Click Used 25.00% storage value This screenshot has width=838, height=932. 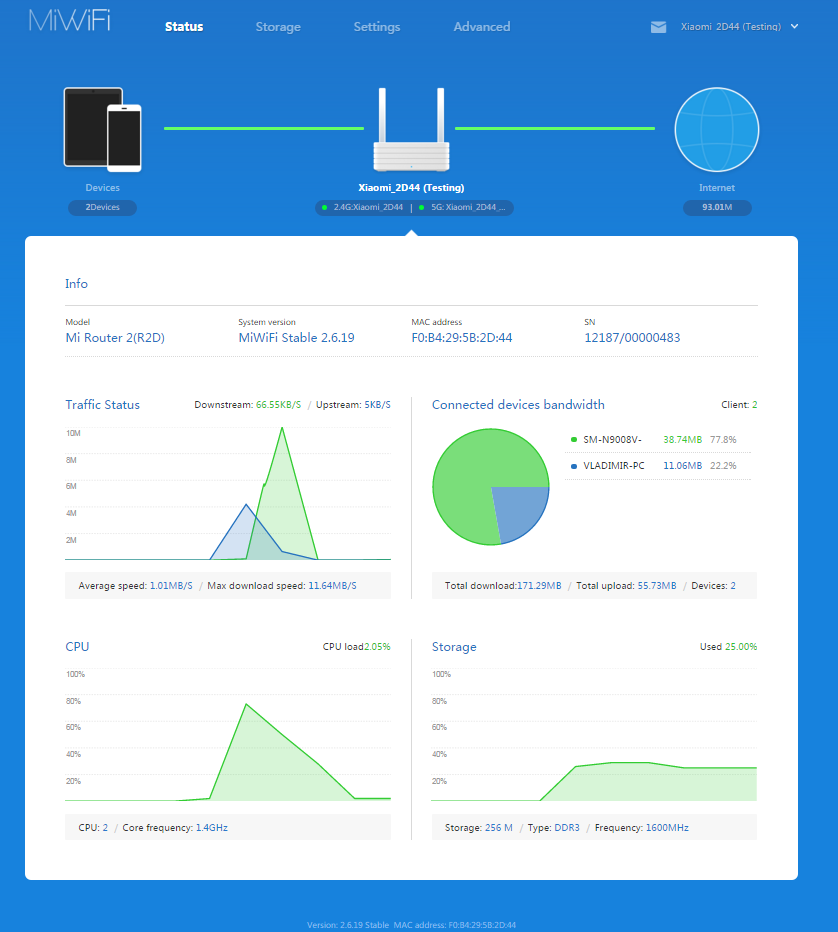[741, 647]
